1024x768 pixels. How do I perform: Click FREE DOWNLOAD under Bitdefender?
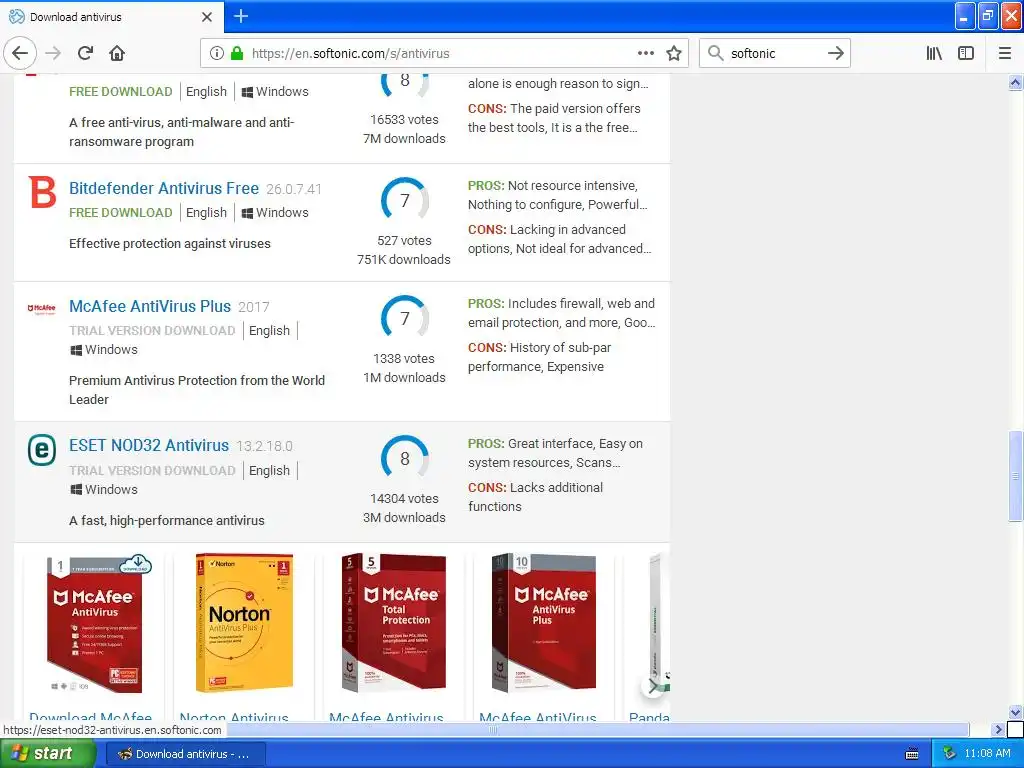pos(121,213)
